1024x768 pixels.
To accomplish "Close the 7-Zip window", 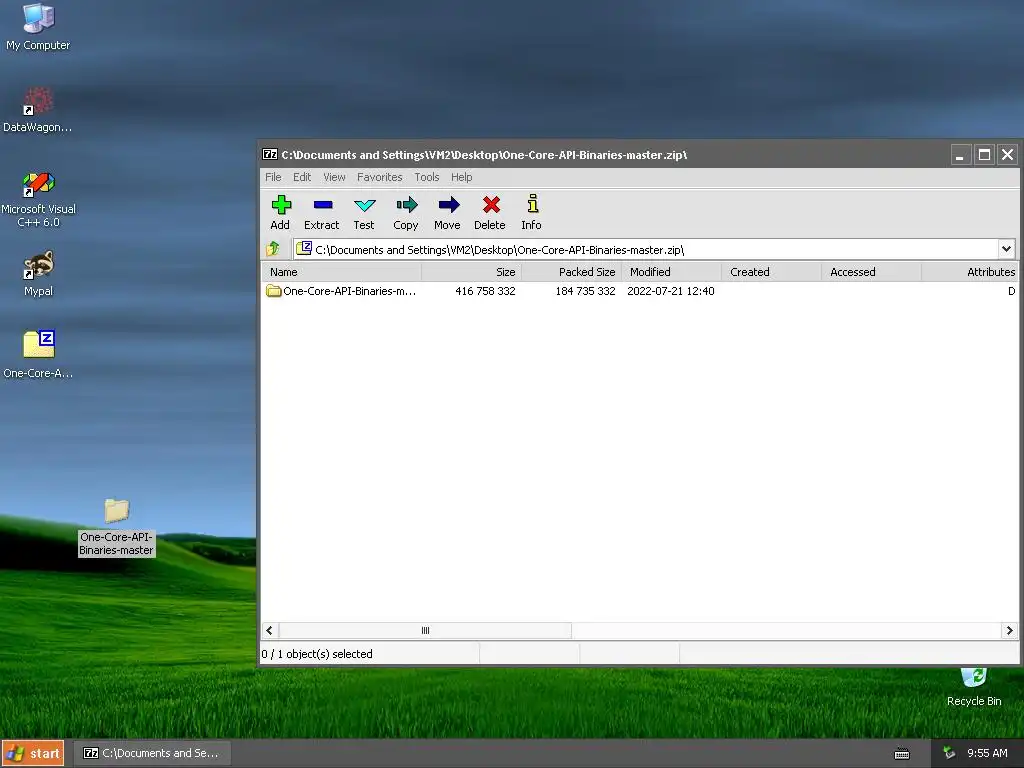I will click(x=1008, y=155).
